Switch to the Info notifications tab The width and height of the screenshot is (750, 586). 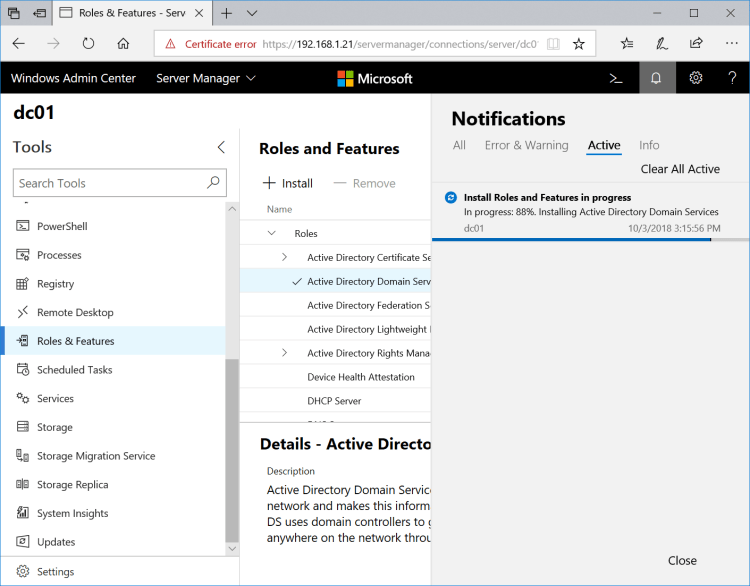pos(649,145)
